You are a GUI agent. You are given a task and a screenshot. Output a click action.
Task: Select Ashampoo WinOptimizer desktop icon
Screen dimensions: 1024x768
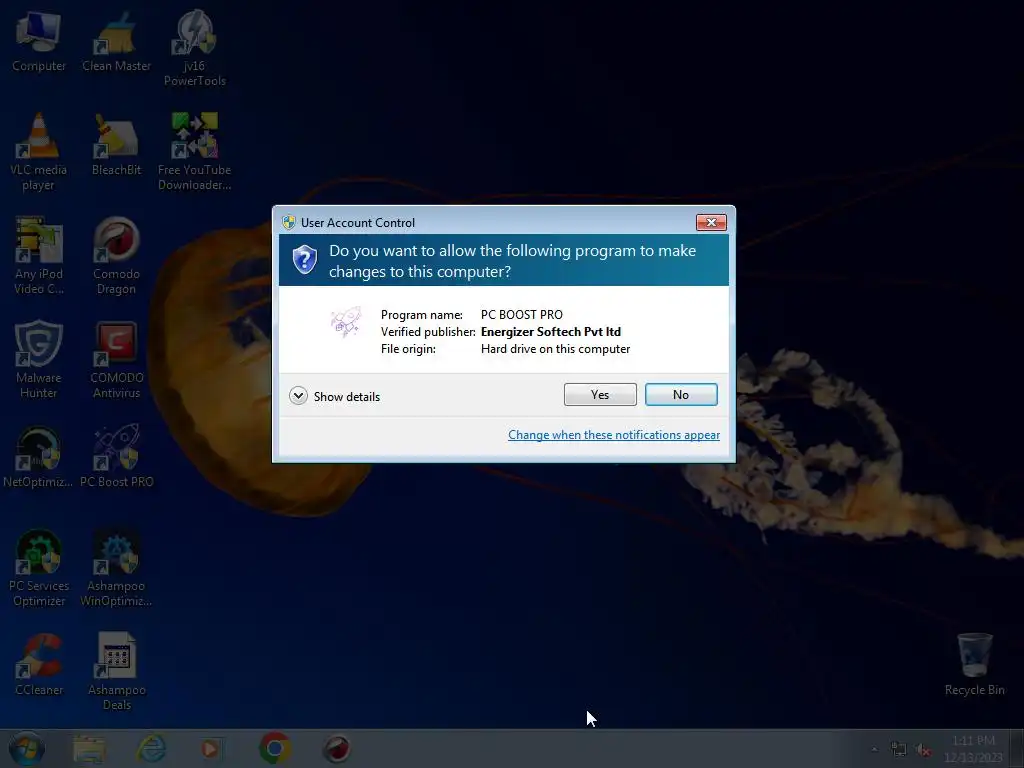(116, 568)
